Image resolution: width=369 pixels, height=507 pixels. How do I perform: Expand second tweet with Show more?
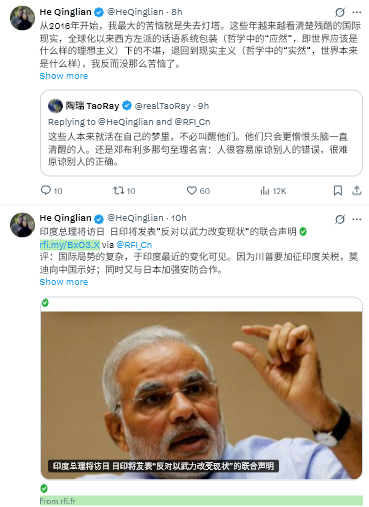click(64, 282)
